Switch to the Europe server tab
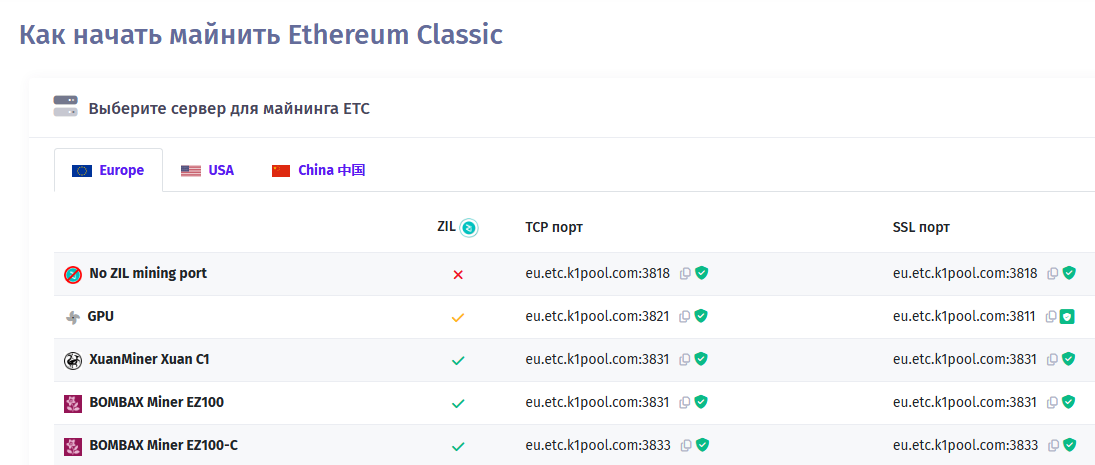 [108, 170]
